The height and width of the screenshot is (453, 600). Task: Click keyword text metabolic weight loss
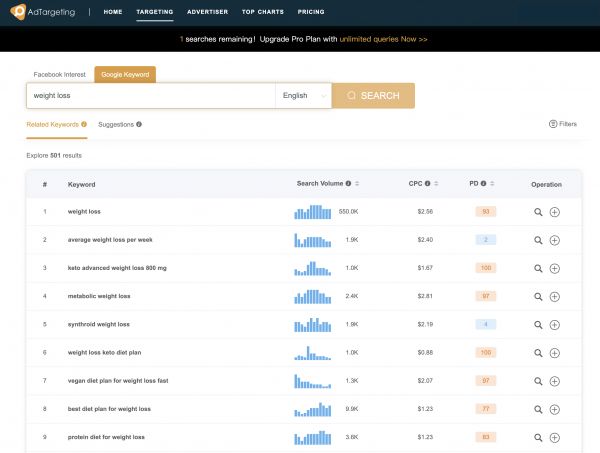(99, 296)
